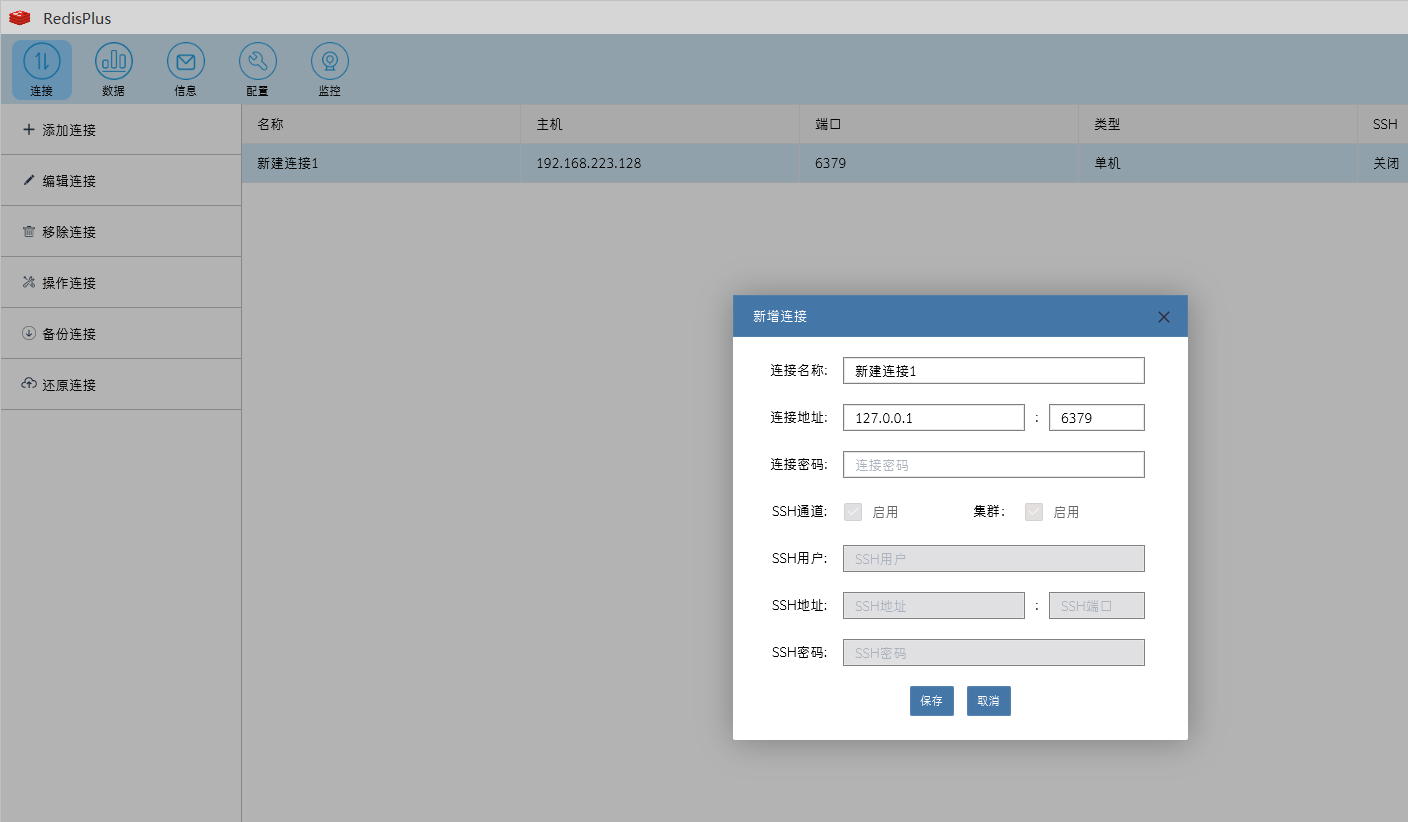Image resolution: width=1408 pixels, height=822 pixels.
Task: Choose 编辑连接 in the sidebar
Action: coord(121,181)
